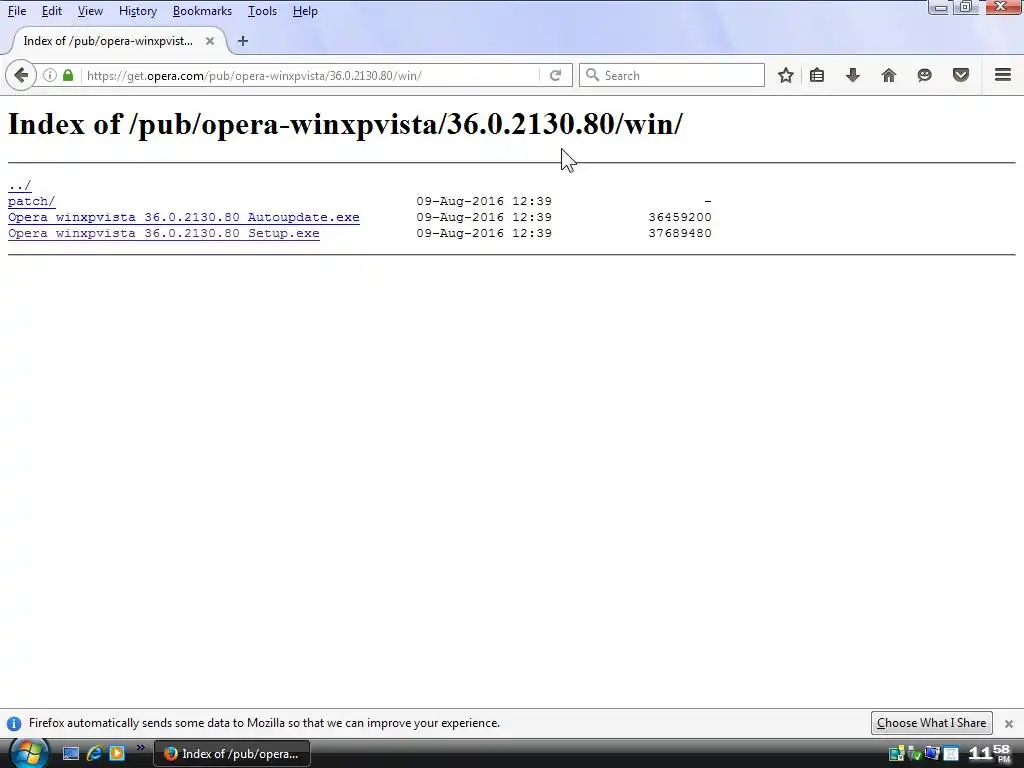Open the Edit menu
Viewport: 1024px width, 768px height.
[52, 11]
